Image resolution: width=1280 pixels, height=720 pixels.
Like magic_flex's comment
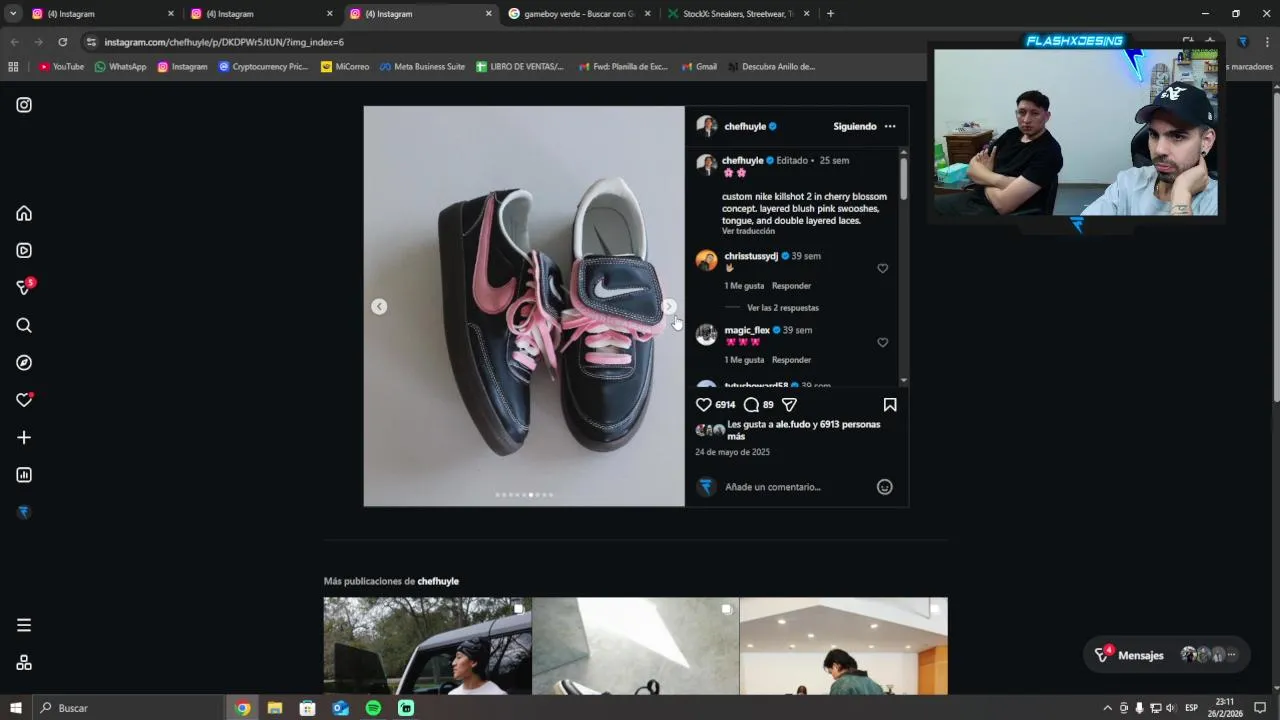coord(882,342)
